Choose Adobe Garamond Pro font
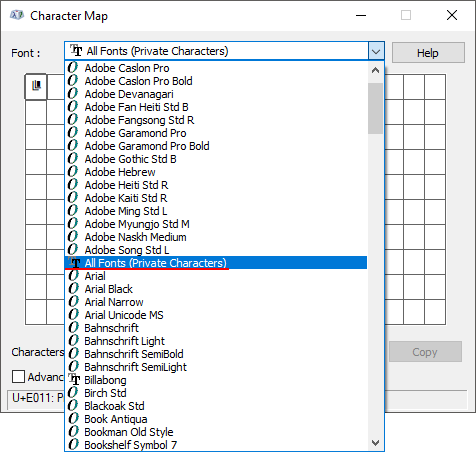This screenshot has width=476, height=452. pyautogui.click(x=216, y=133)
